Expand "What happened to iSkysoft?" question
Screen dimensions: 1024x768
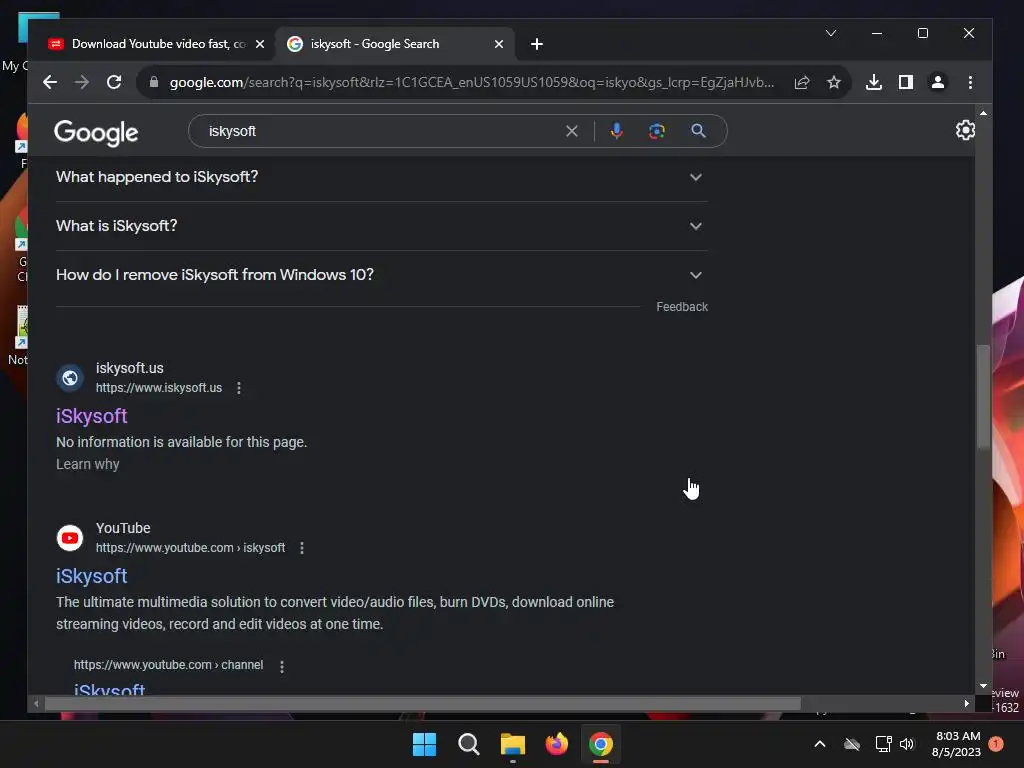tap(382, 177)
